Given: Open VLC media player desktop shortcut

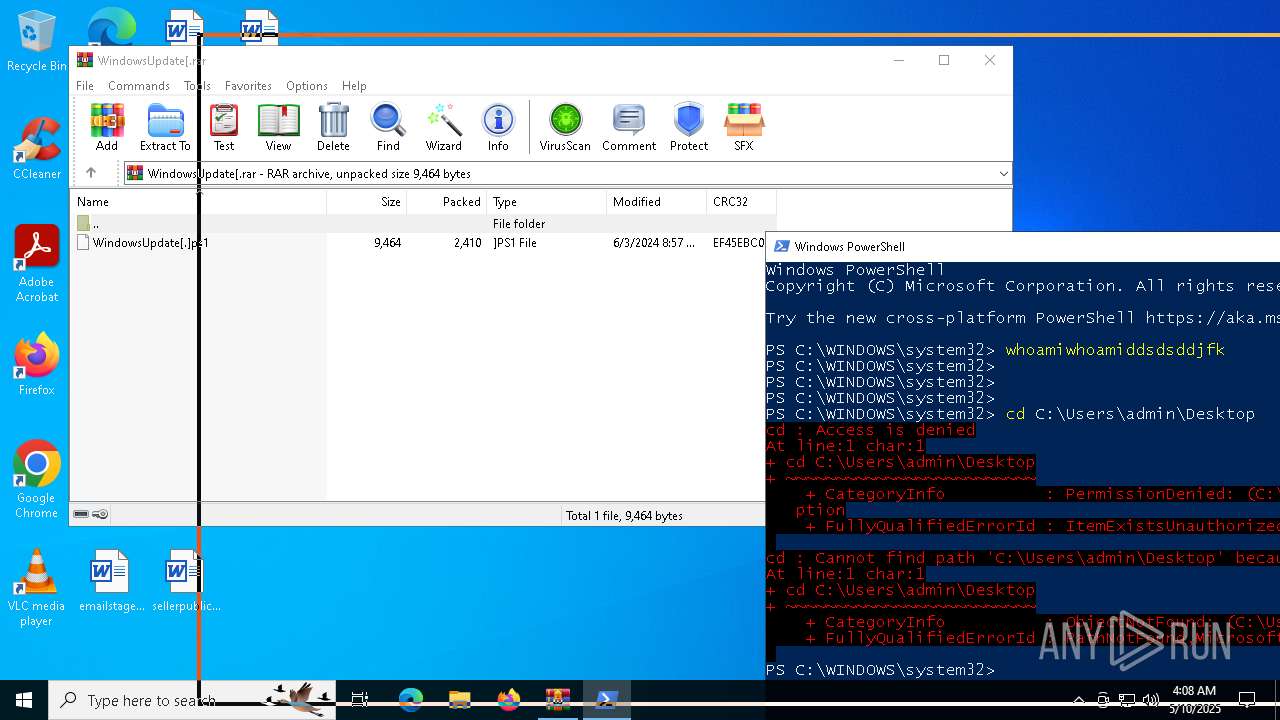Looking at the screenshot, I should 37,588.
